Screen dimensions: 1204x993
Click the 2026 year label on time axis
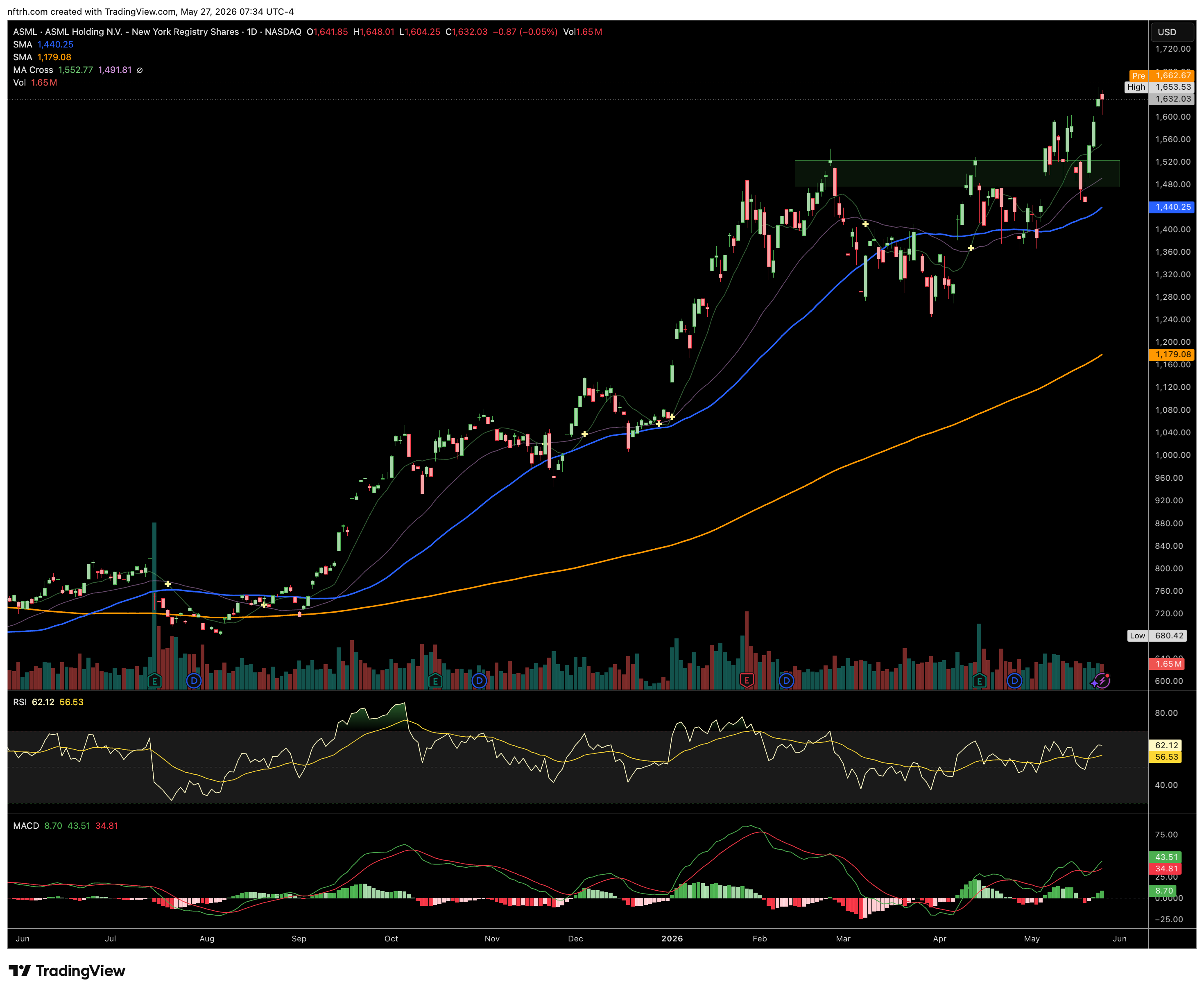click(x=672, y=938)
